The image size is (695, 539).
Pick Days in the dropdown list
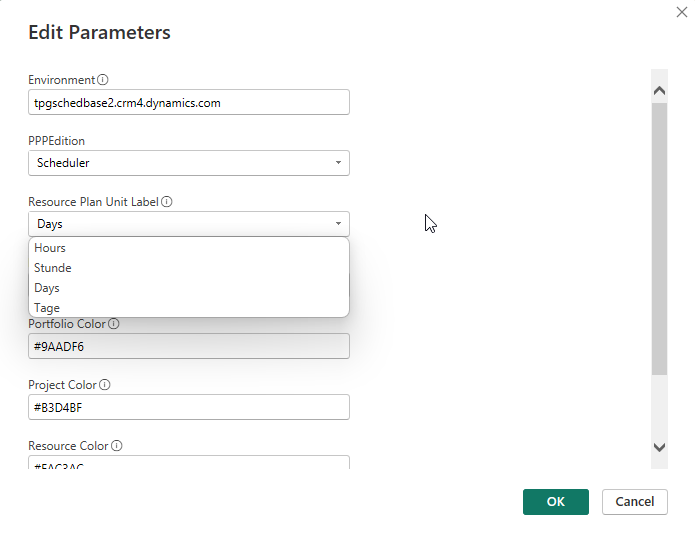point(47,288)
